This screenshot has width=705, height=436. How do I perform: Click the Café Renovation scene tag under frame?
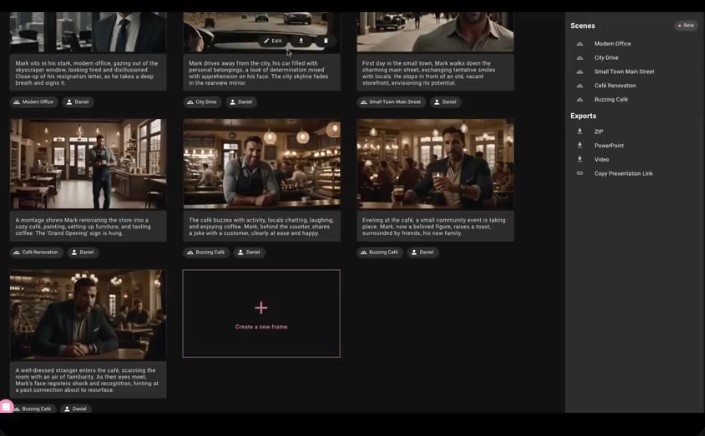point(36,252)
